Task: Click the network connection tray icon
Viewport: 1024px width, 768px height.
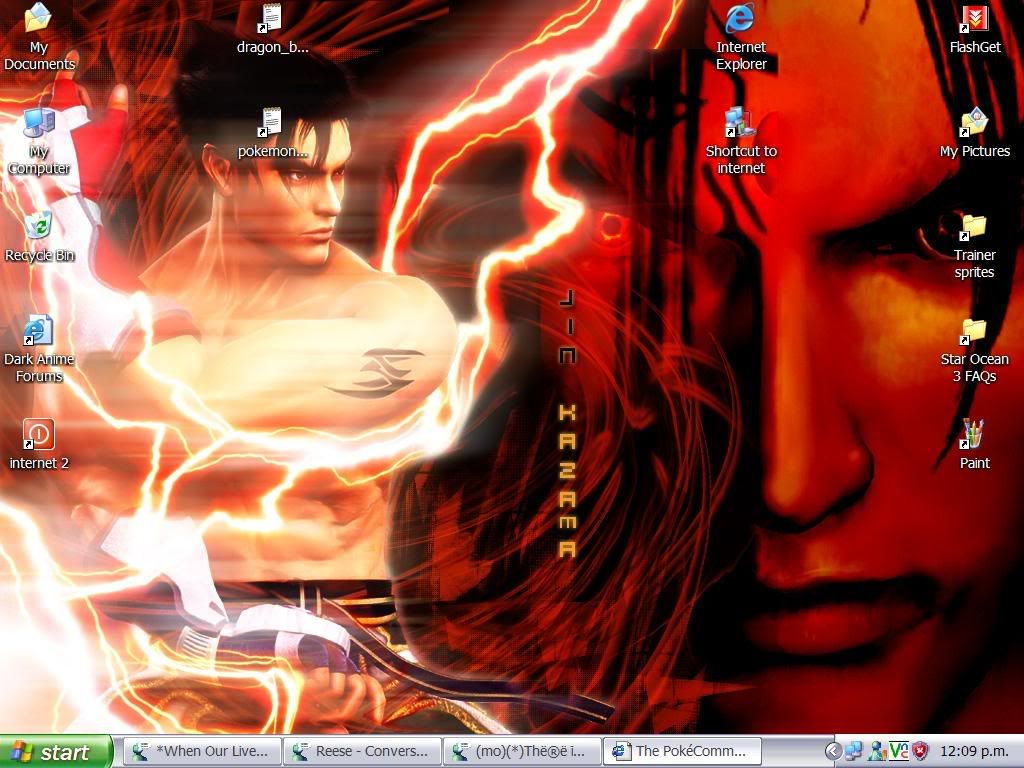Action: point(854,752)
